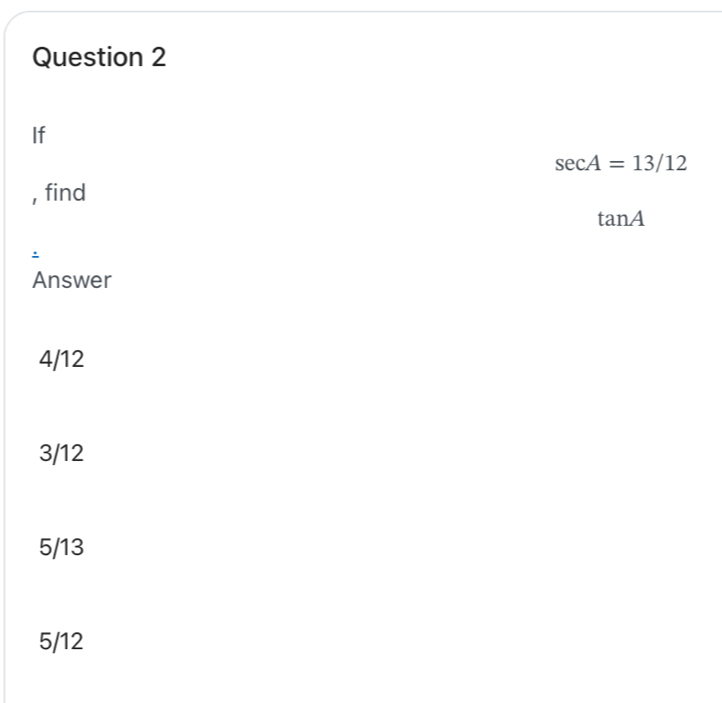This screenshot has height=703, width=722.
Task: Click the italic A in secA
Action: pyautogui.click(x=590, y=164)
